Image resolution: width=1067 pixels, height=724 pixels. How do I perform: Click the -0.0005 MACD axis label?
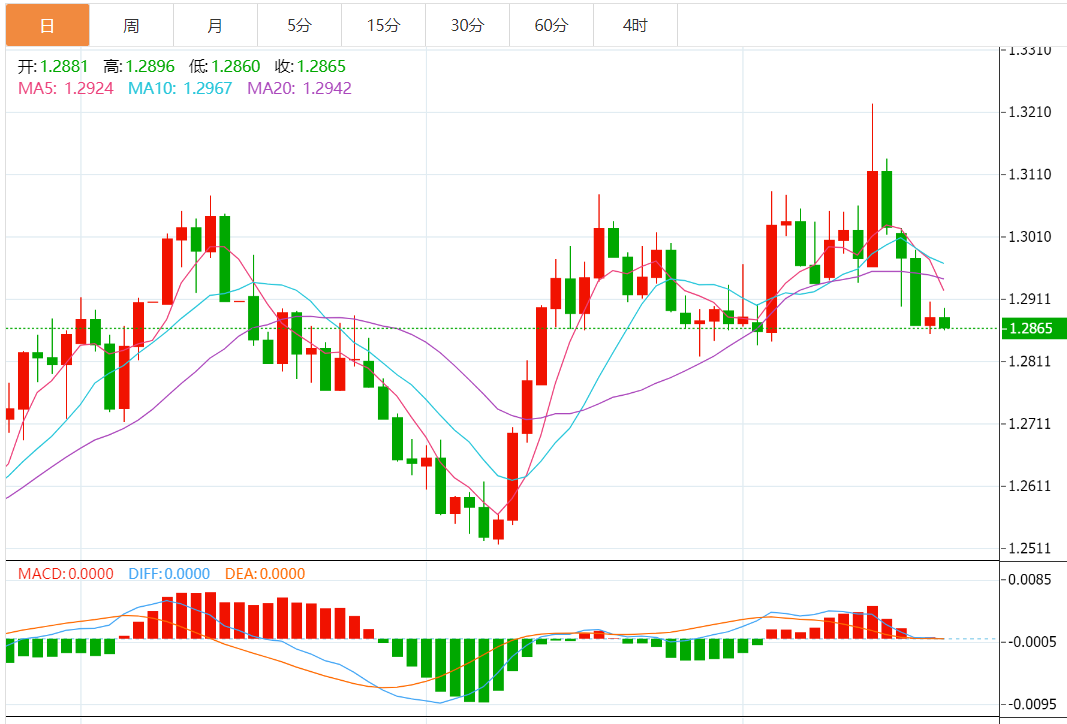click(x=1030, y=641)
